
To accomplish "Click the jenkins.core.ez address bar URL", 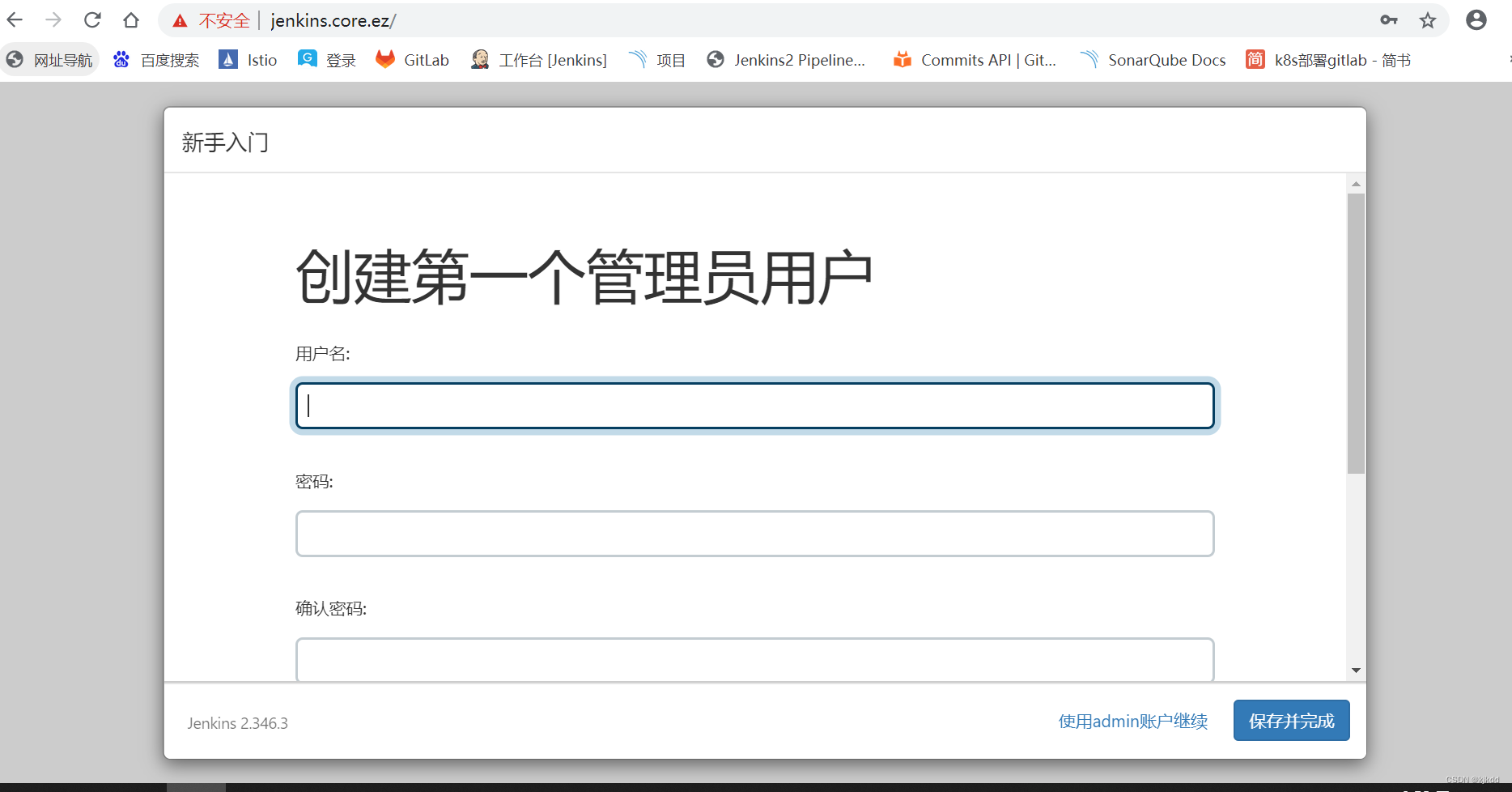I will click(333, 21).
